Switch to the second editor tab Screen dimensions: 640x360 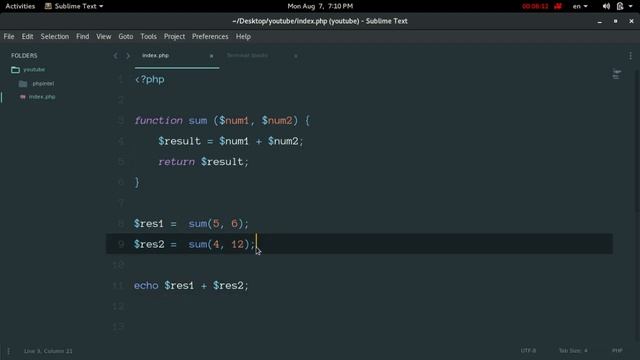[x=261, y=56]
